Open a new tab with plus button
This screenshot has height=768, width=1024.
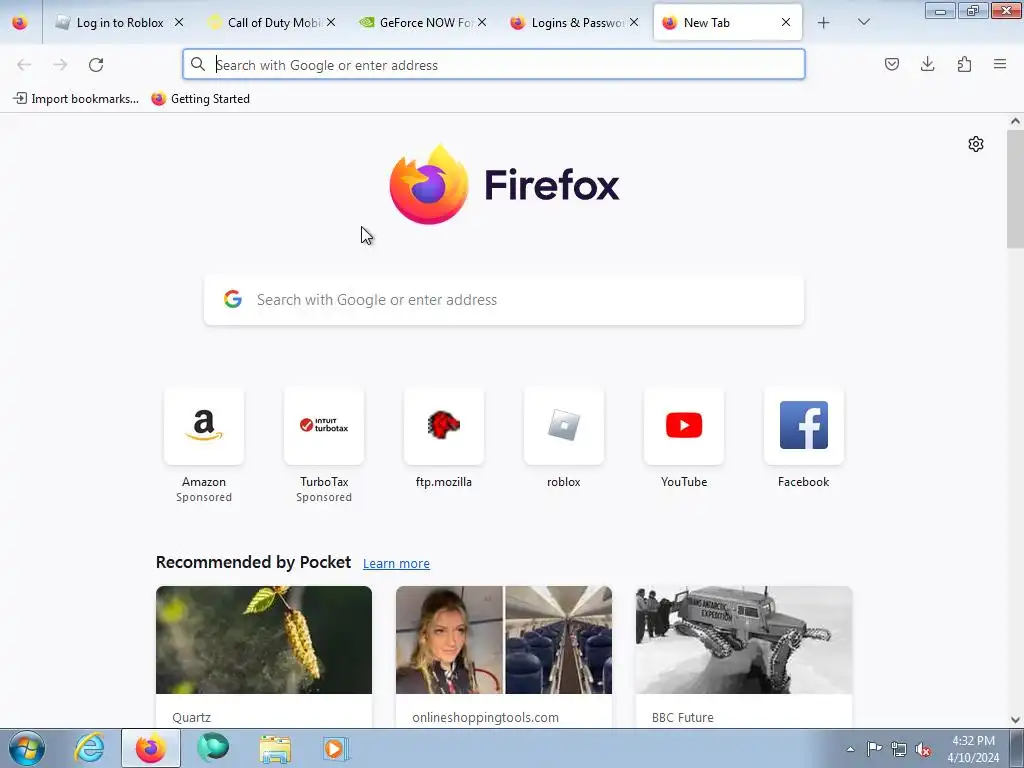824,23
